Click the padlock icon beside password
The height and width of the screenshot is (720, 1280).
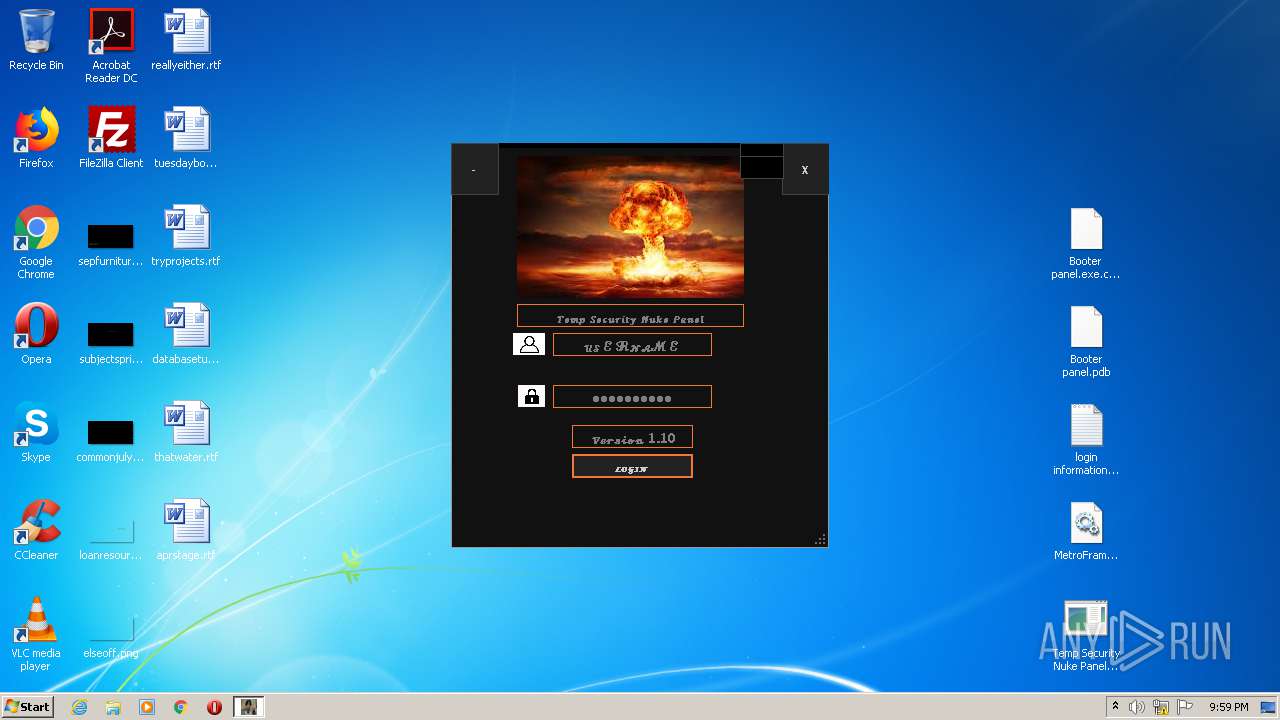click(x=531, y=396)
